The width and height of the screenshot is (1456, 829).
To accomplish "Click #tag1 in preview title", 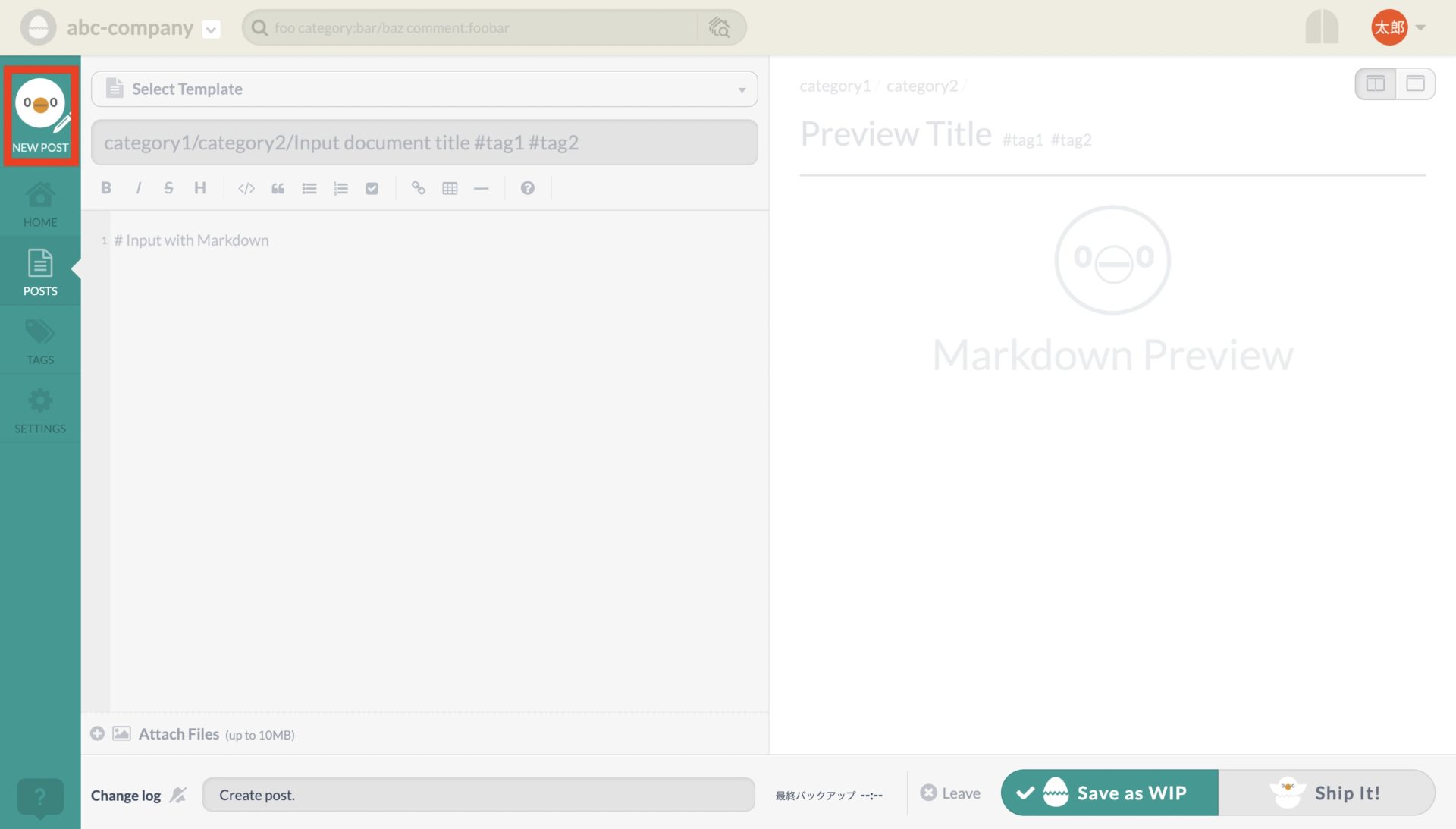I will pyautogui.click(x=1023, y=140).
